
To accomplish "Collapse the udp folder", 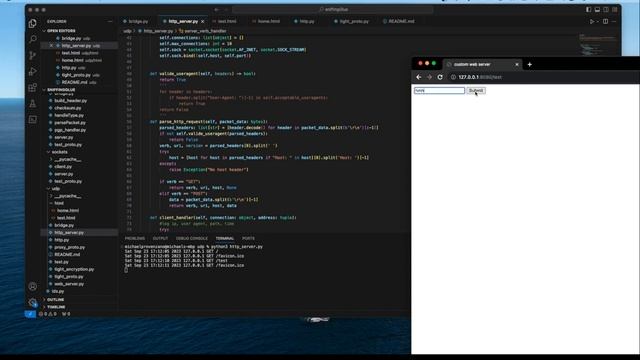I will [x=53, y=189].
